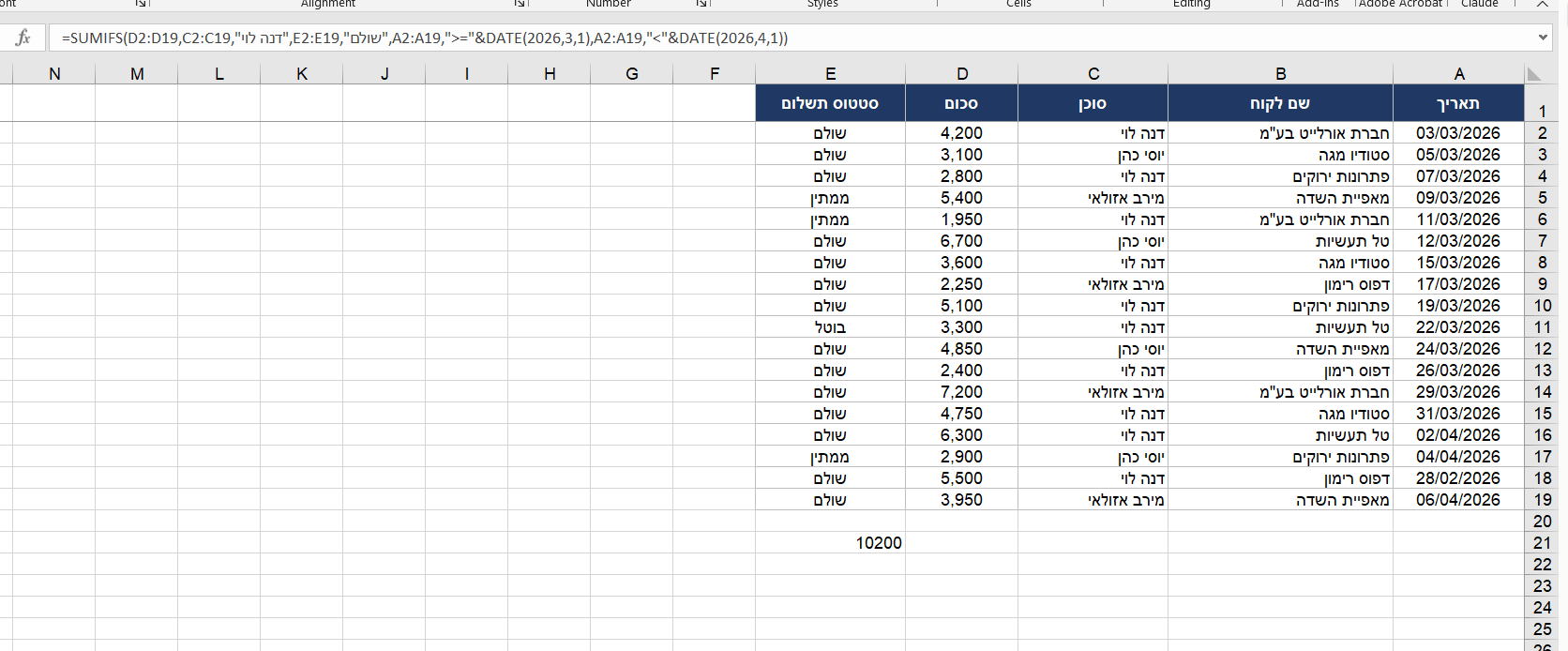Viewport: 1568px width, 651px height.
Task: Select agent cell מירב אזולאי in row 9
Action: tap(1093, 284)
